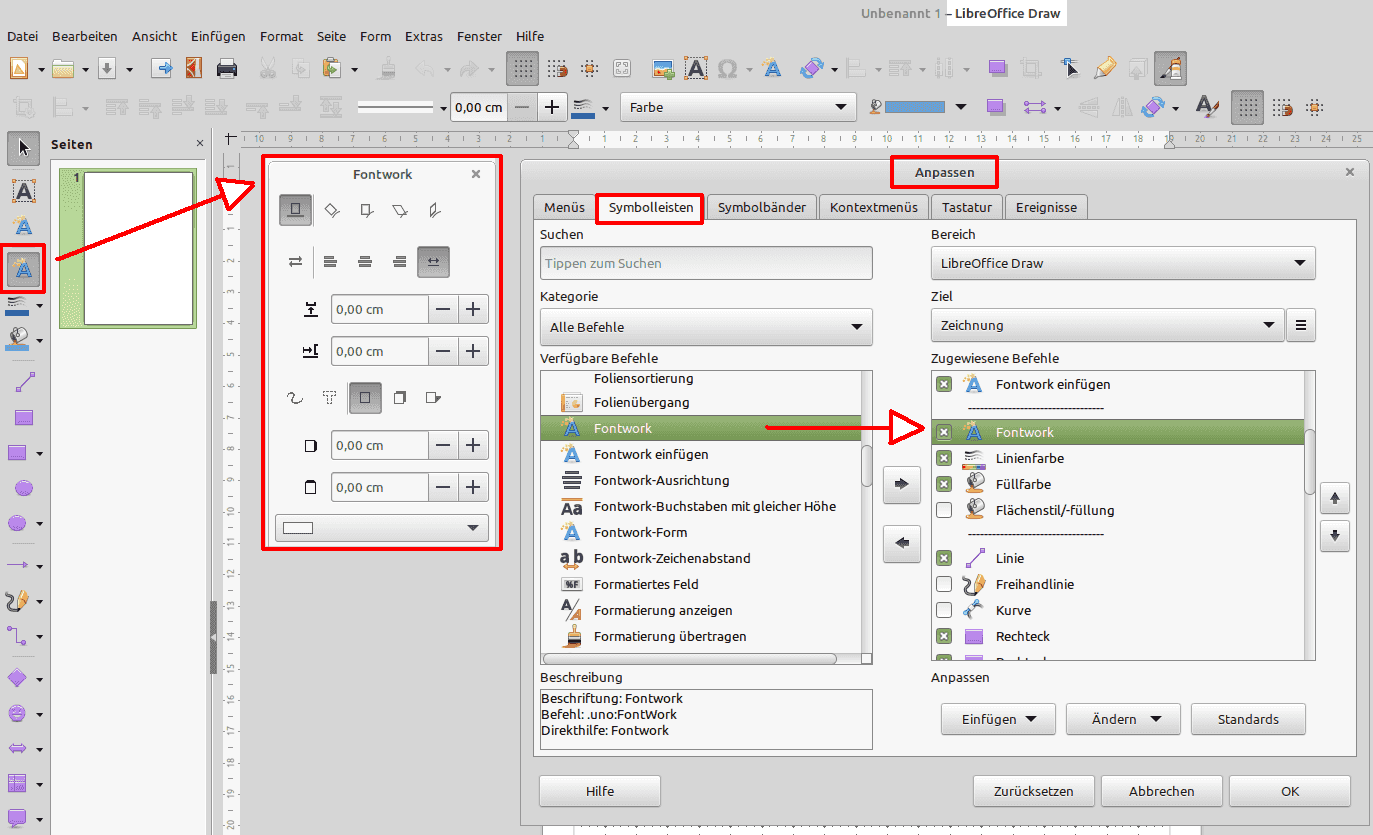Pick the Ellipse tool in left toolbar
Viewport: 1373px width, 835px height.
tap(24, 488)
